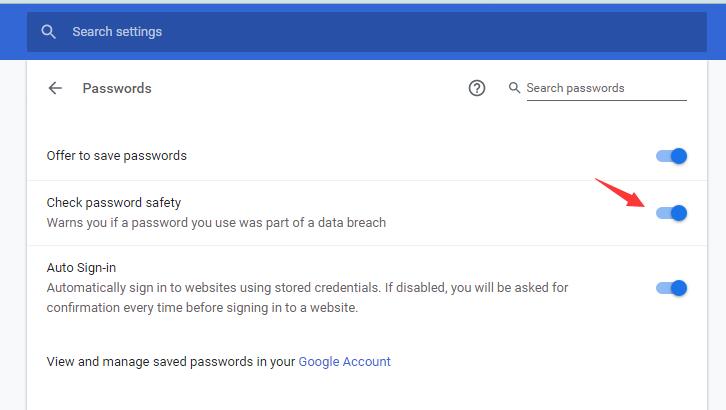Focus the Search settings field

pos(367,31)
